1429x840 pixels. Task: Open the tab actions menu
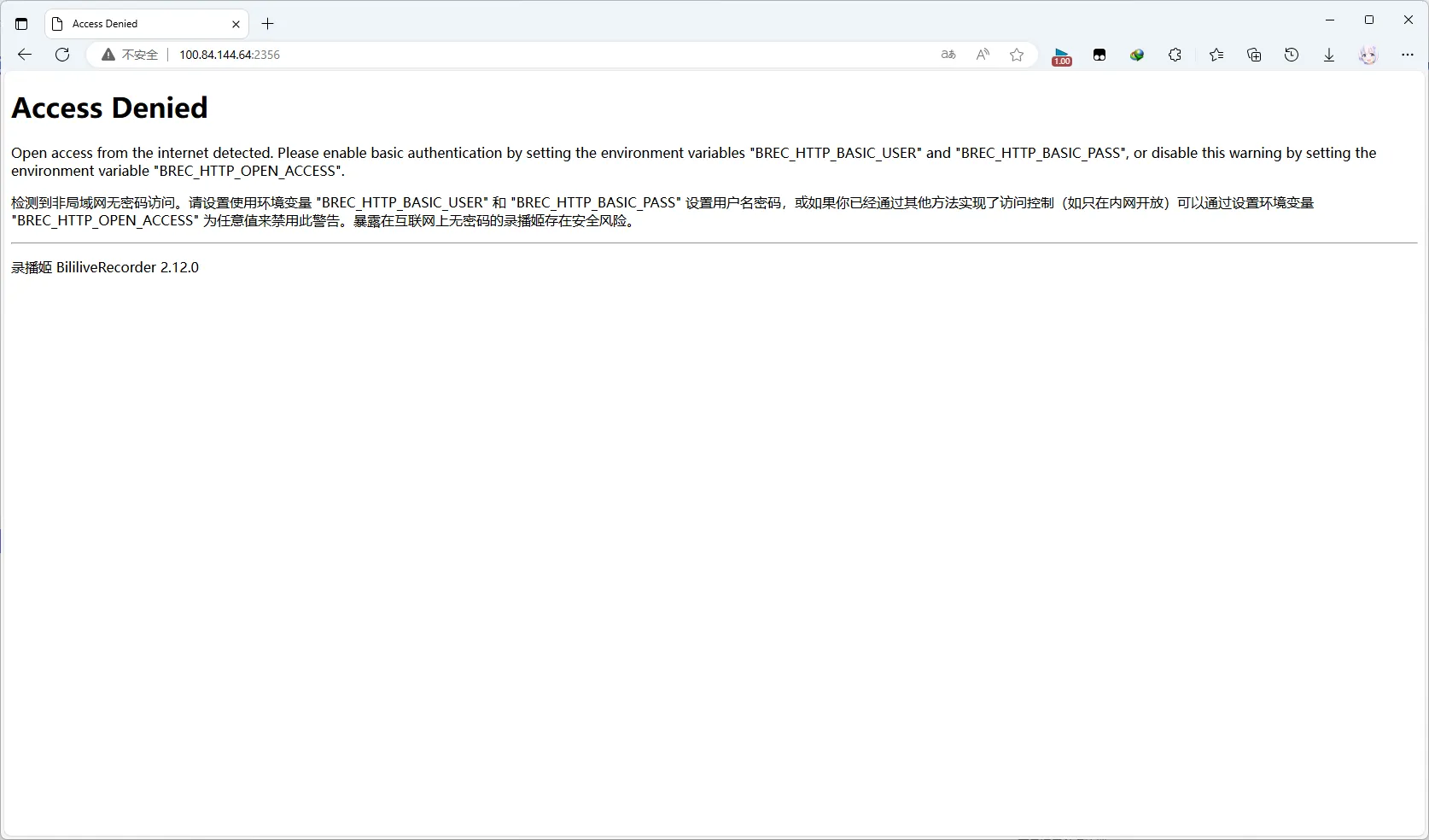[x=21, y=24]
